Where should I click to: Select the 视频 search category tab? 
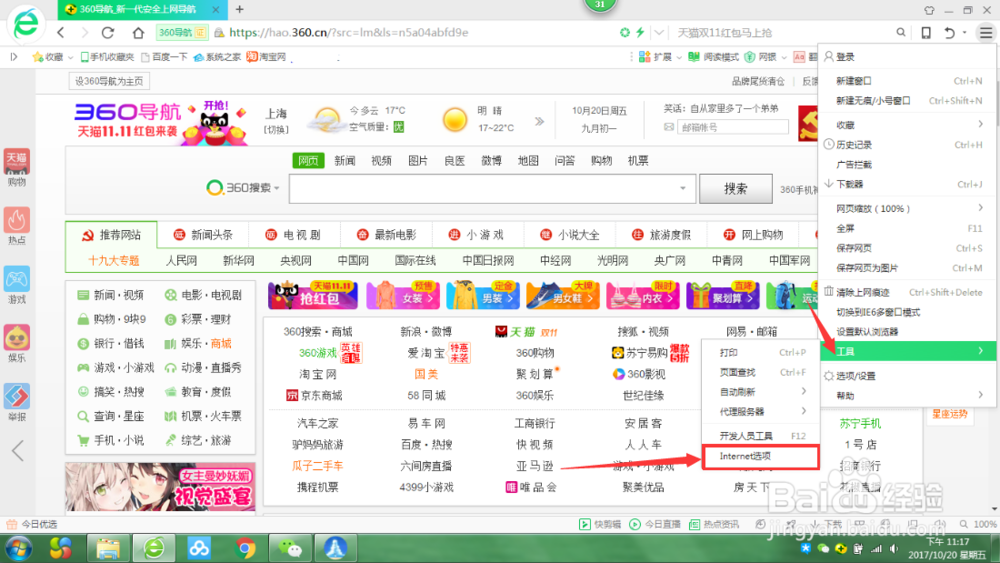tap(381, 161)
